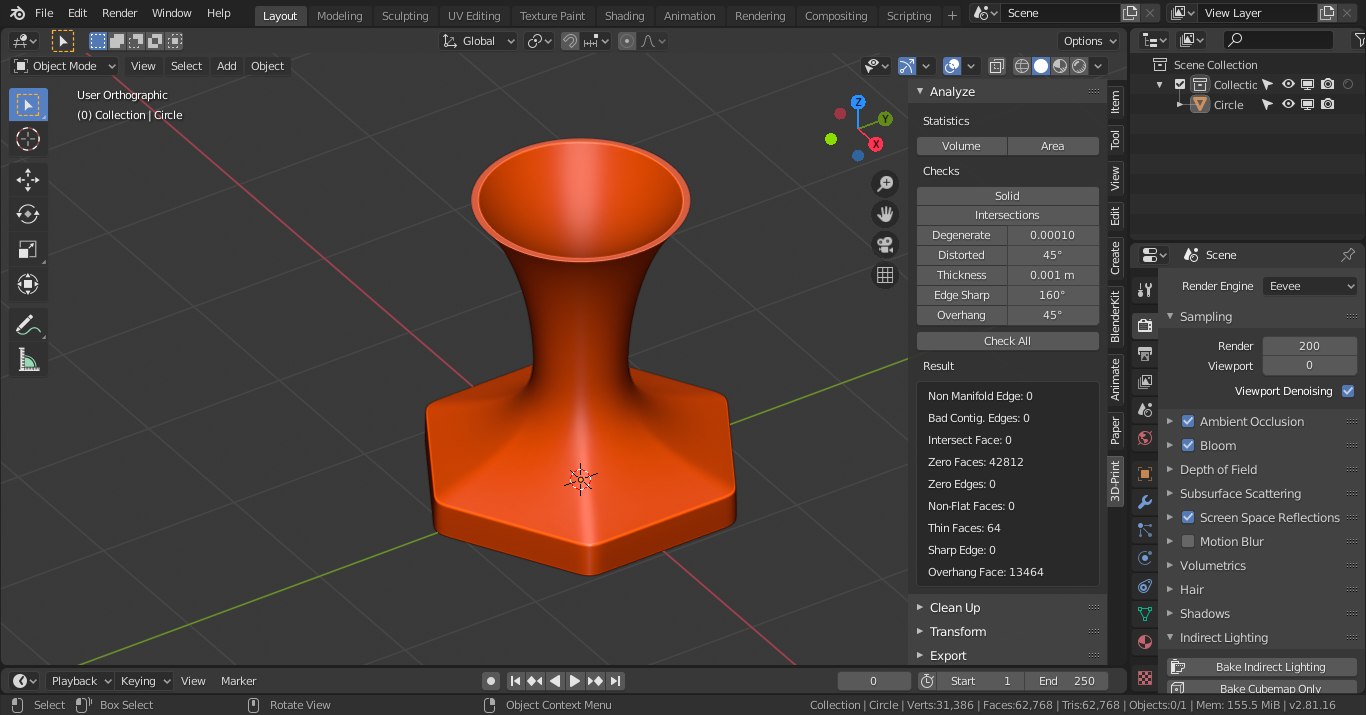Open the Modifier Properties wrench tab
The image size is (1366, 715).
(x=1144, y=501)
